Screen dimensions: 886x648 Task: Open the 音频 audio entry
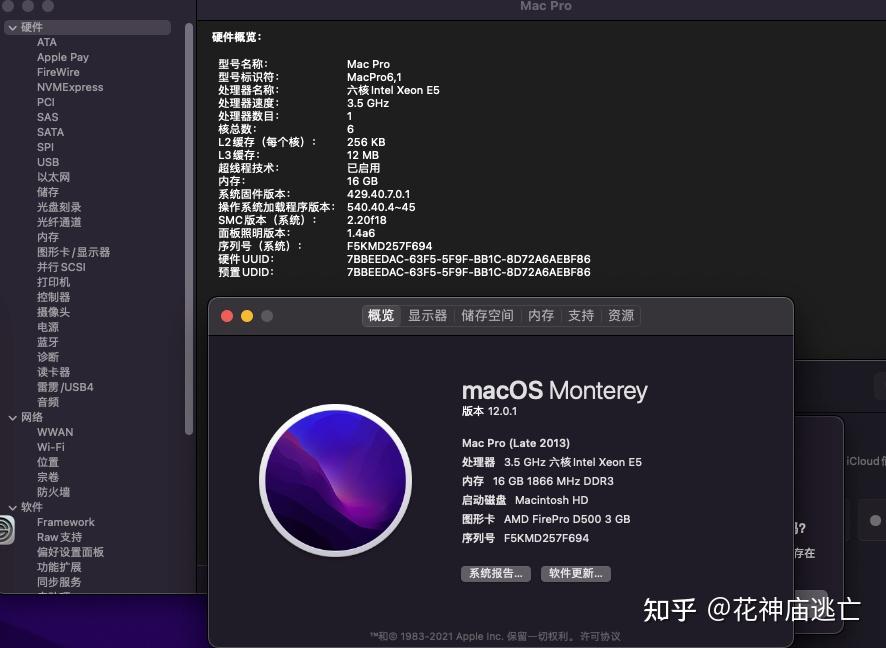coord(48,402)
